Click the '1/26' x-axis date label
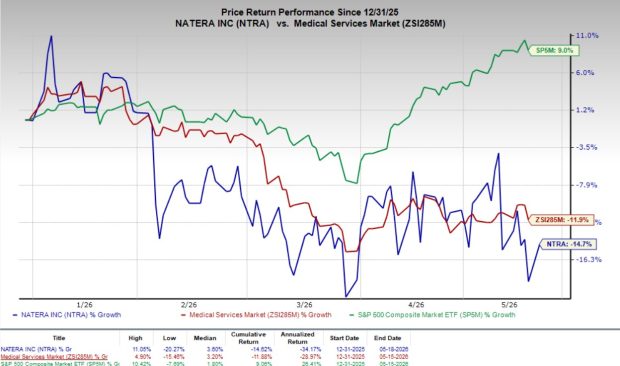 pyautogui.click(x=85, y=305)
